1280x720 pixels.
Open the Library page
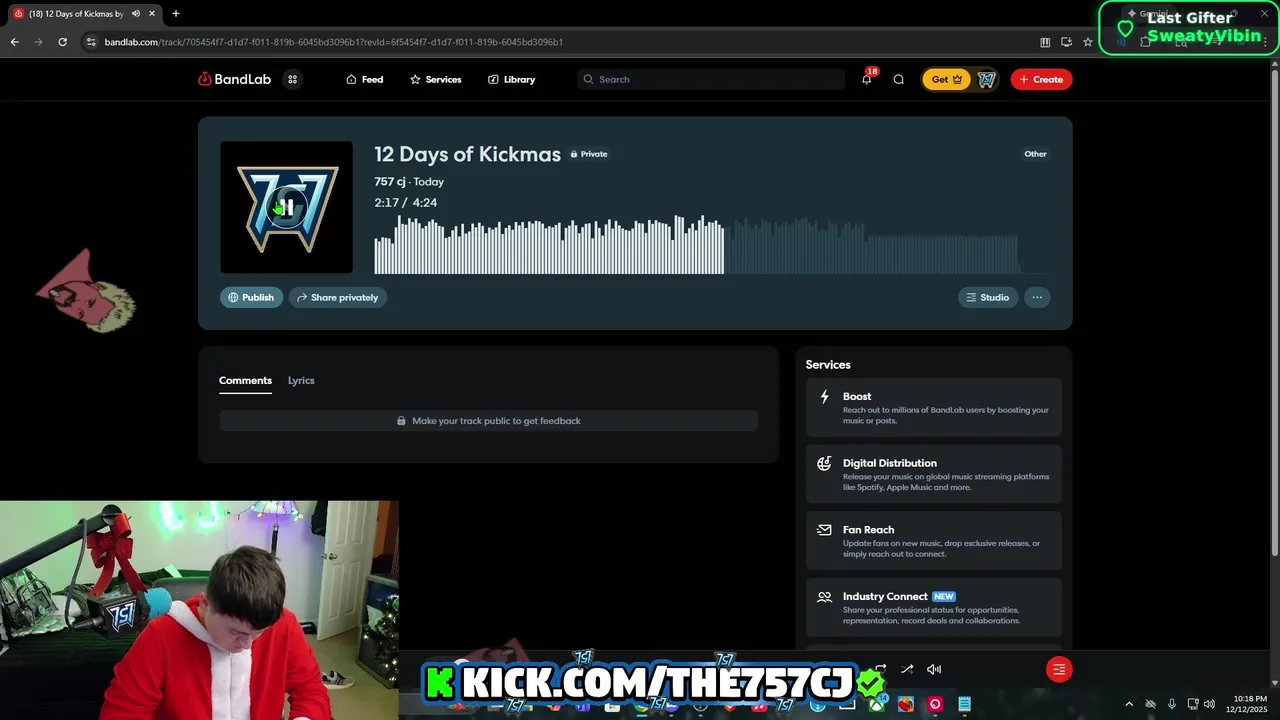tap(511, 79)
